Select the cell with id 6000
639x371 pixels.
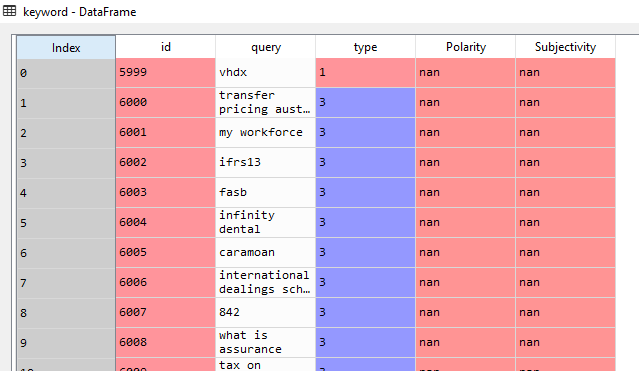tap(165, 103)
